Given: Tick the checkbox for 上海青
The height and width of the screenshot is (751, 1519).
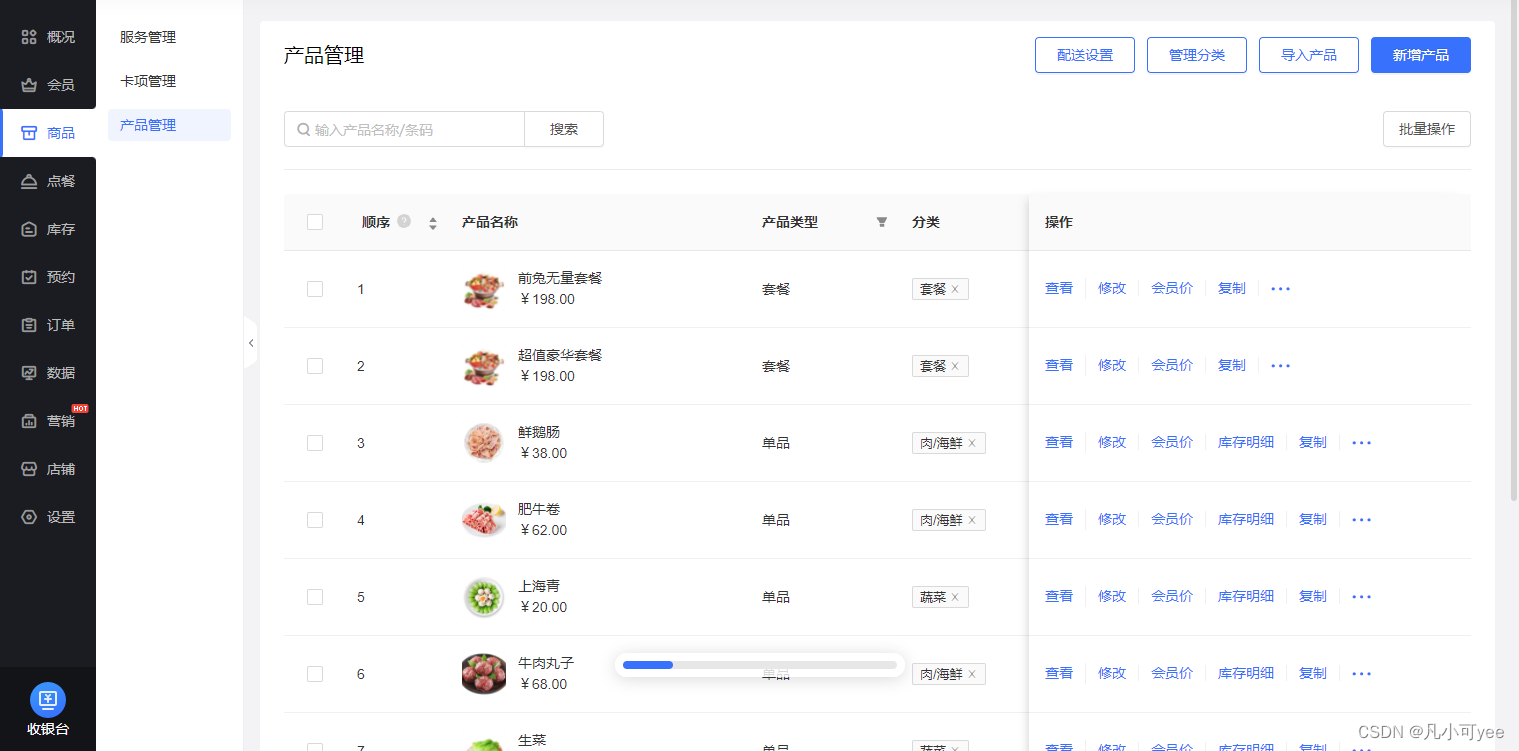Looking at the screenshot, I should pyautogui.click(x=315, y=597).
